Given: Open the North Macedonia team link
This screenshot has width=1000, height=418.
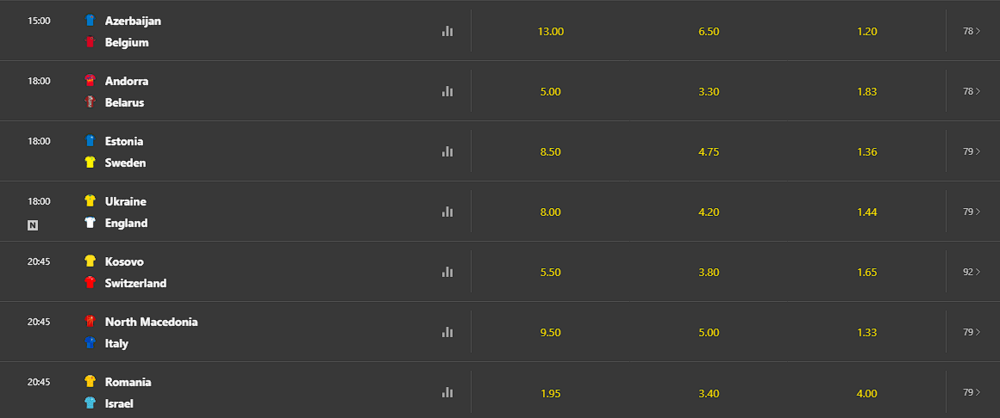Looking at the screenshot, I should 151,322.
